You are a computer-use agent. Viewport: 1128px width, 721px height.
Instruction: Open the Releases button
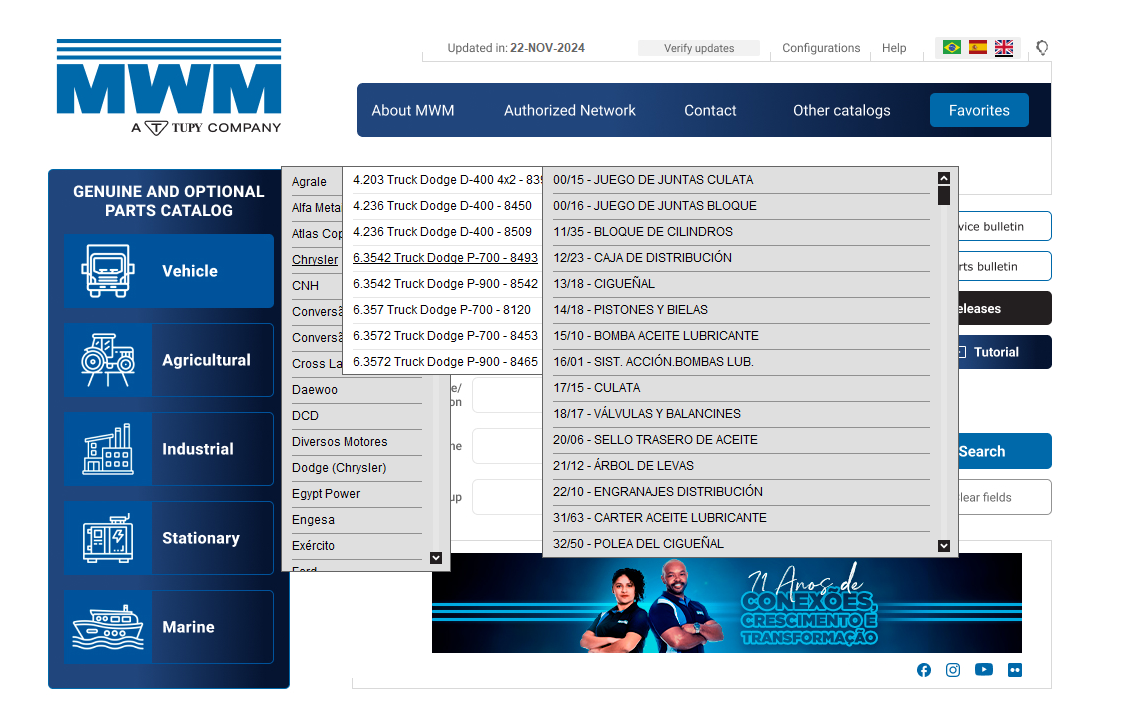click(x=1005, y=309)
